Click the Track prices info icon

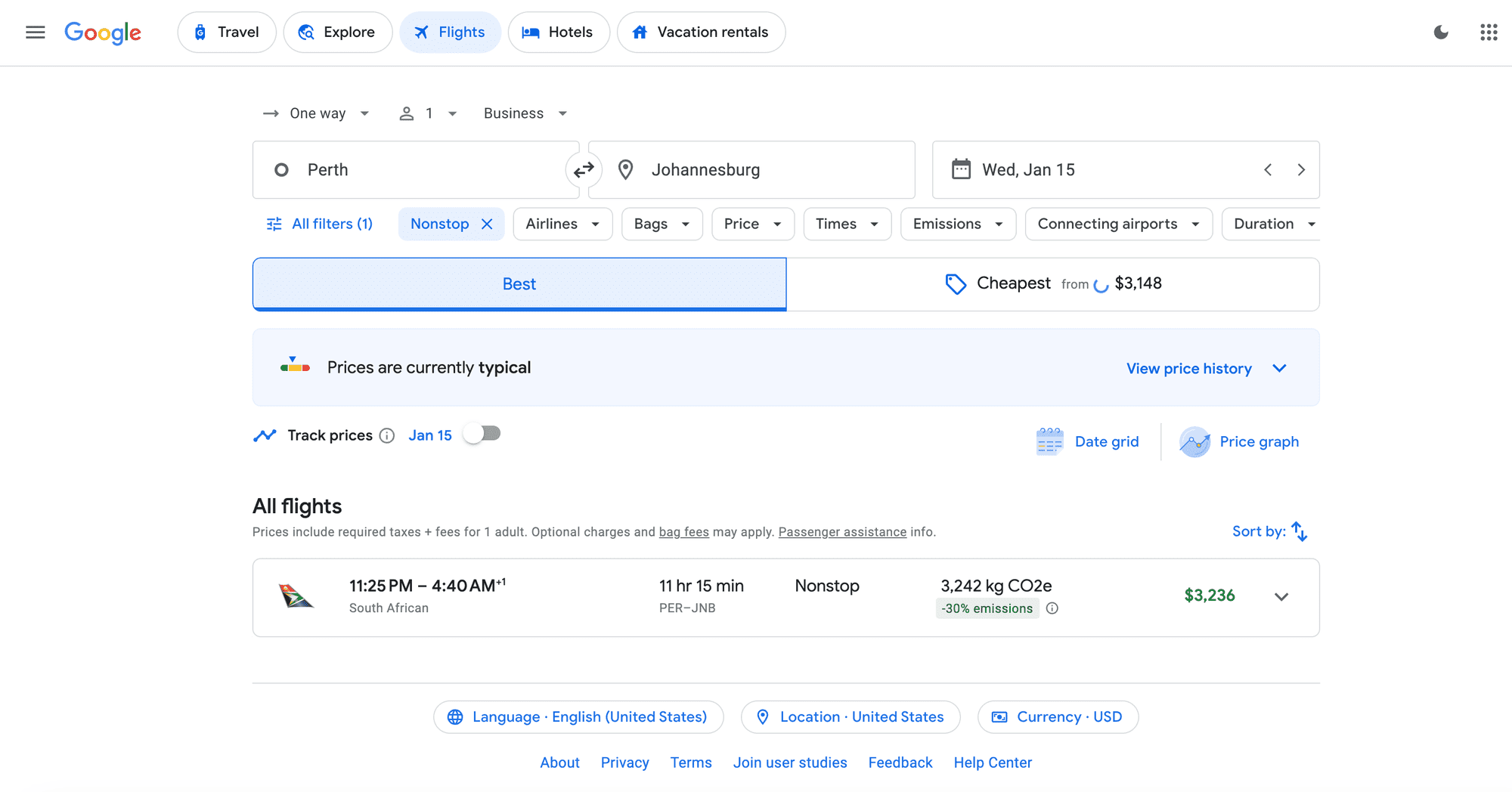coord(387,435)
